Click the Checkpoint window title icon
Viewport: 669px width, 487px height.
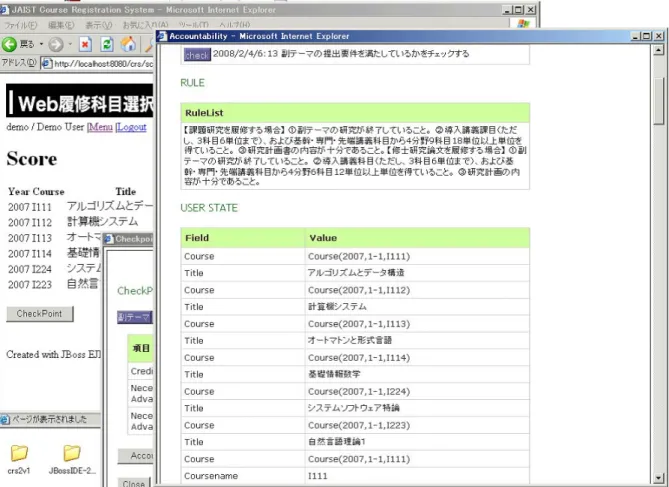(109, 239)
